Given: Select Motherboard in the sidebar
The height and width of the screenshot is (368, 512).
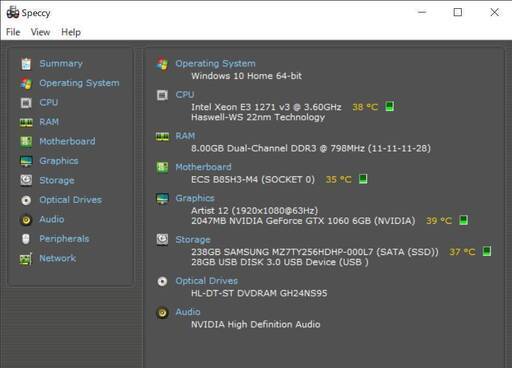Looking at the screenshot, I should point(67,141).
